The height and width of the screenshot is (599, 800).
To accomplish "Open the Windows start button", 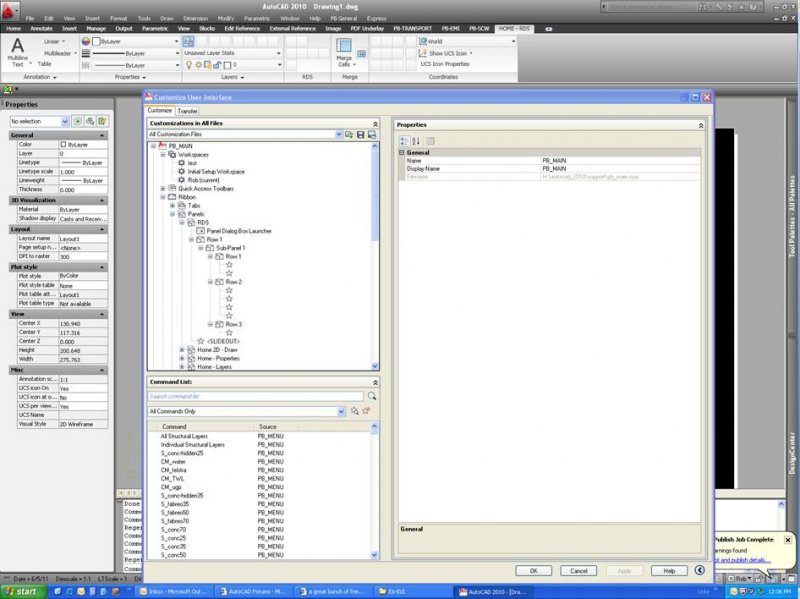I will [x=23, y=592].
